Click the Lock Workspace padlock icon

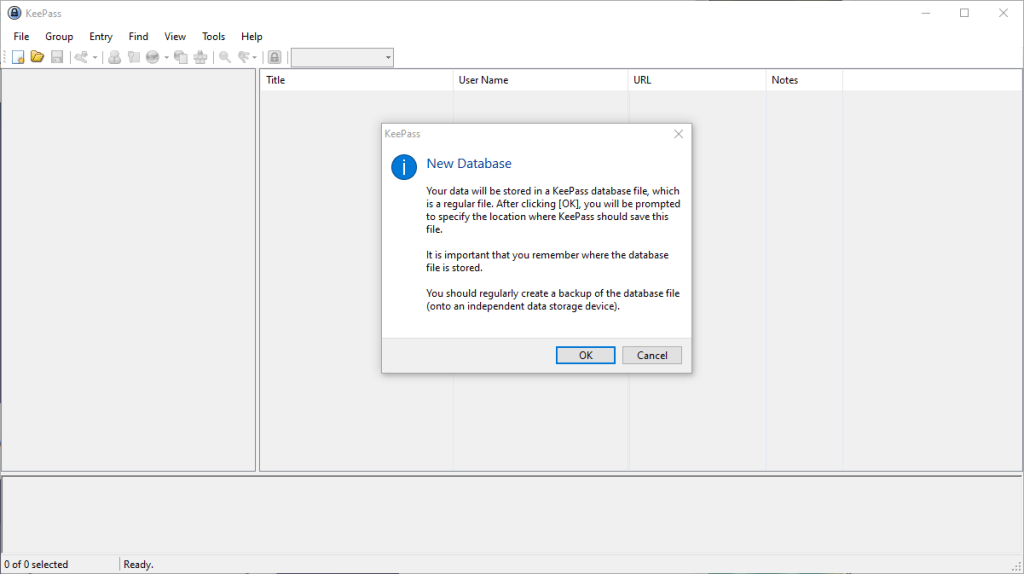[x=275, y=57]
